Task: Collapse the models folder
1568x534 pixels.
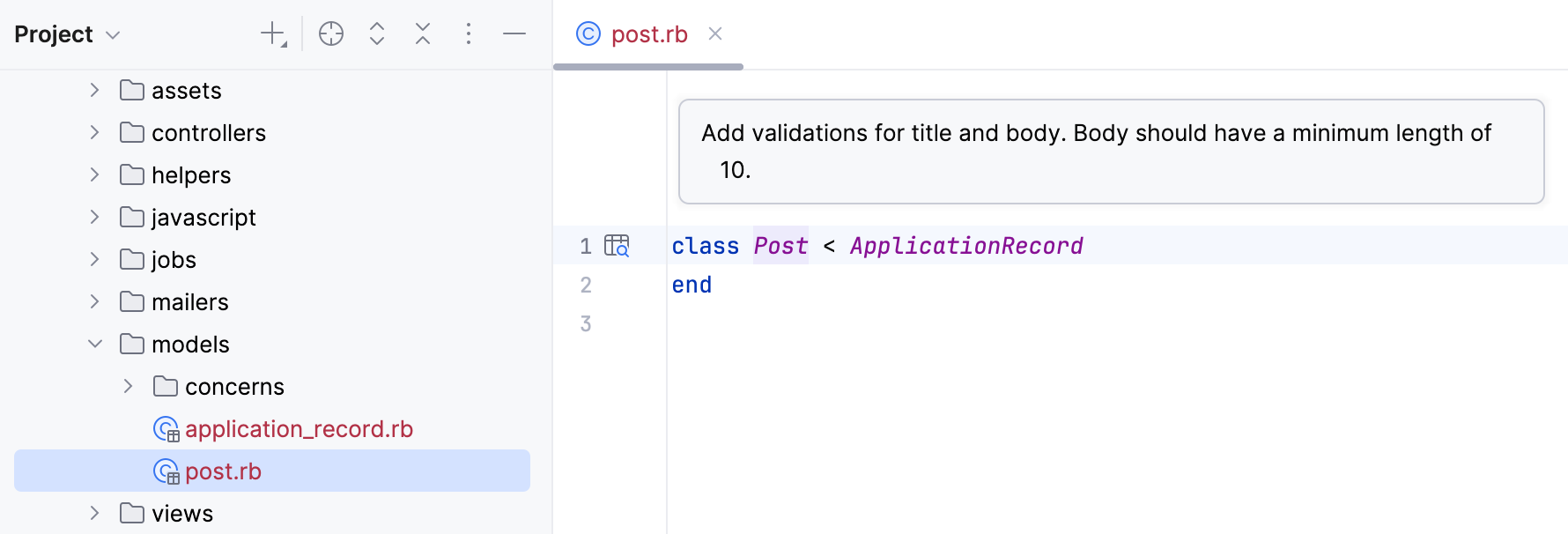Action: 94,345
